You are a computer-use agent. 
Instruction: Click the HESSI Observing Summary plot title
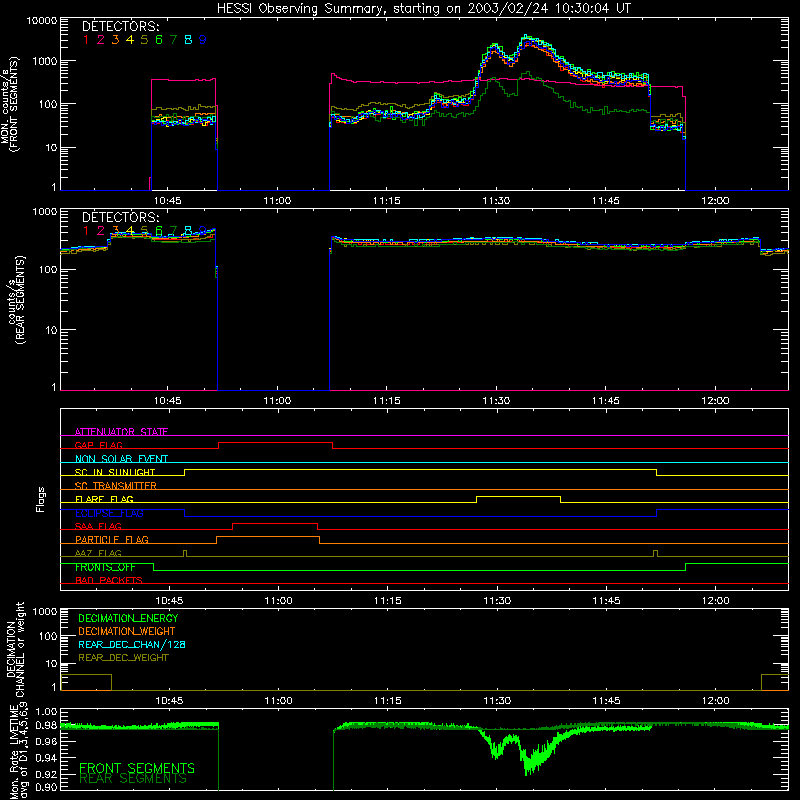click(423, 8)
